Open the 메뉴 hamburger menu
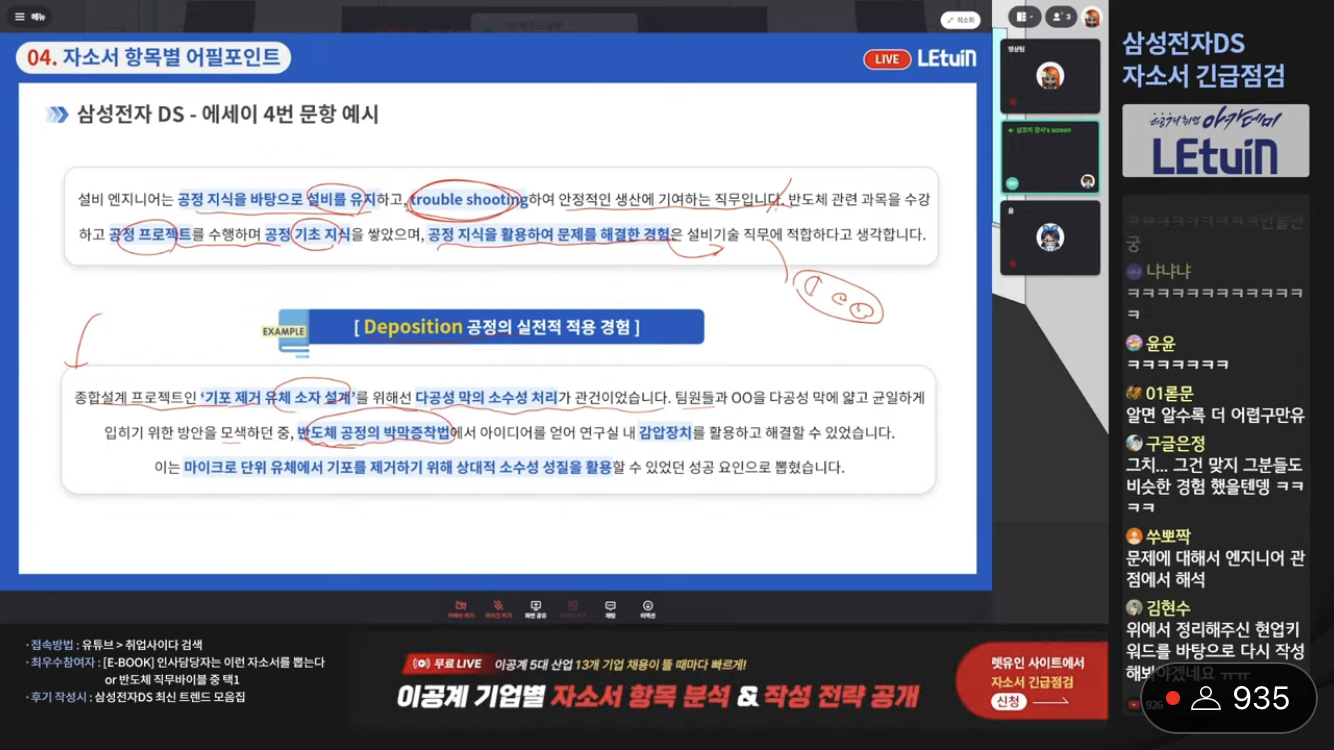Viewport: 1334px width, 750px height. tap(31, 16)
